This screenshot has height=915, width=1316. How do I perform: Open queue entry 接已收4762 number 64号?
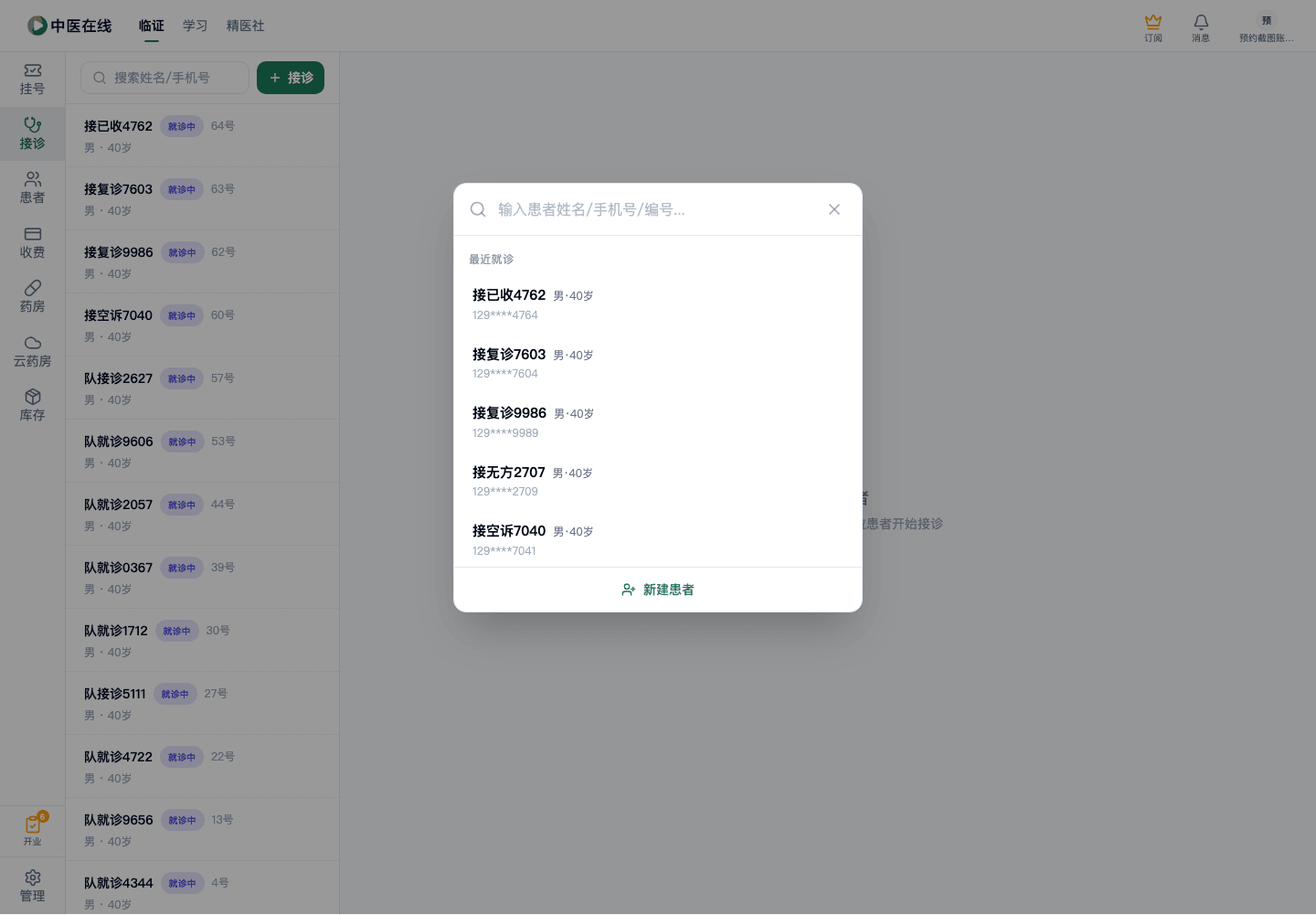(202, 135)
